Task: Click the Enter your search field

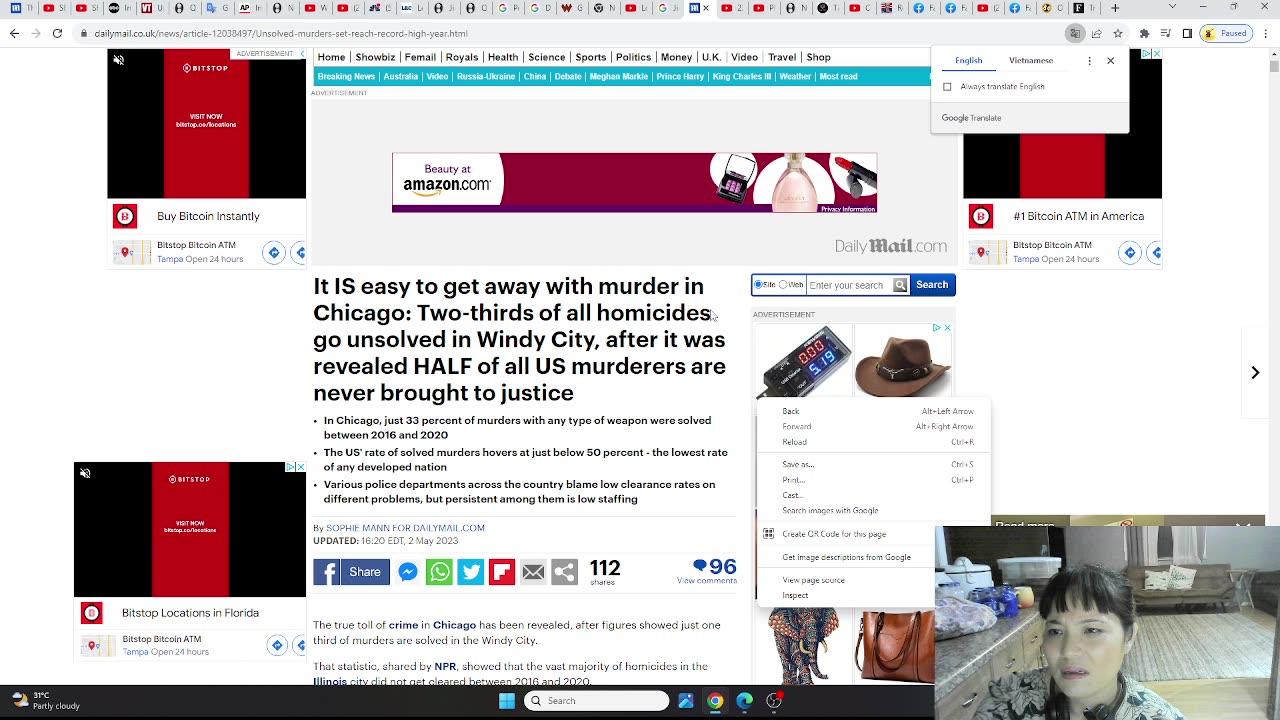Action: pyautogui.click(x=849, y=285)
